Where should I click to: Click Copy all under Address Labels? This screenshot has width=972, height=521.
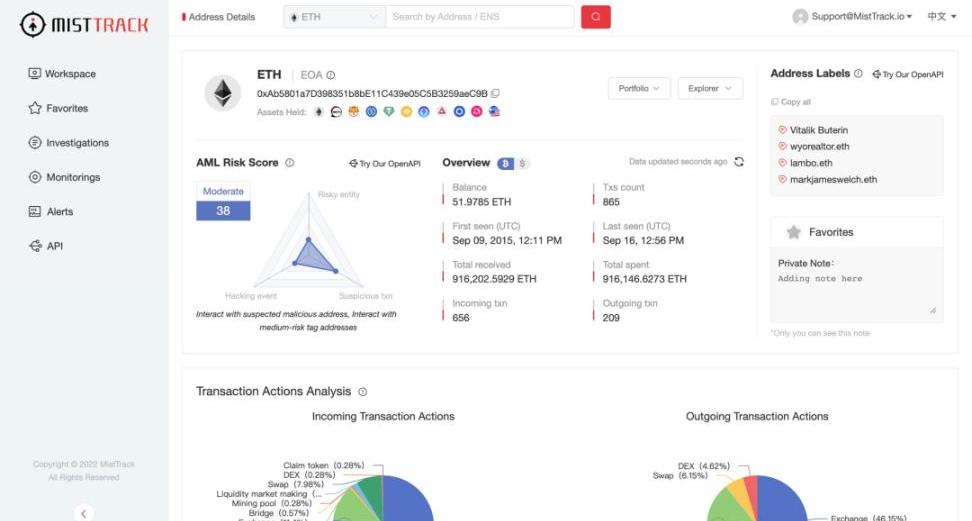point(791,102)
